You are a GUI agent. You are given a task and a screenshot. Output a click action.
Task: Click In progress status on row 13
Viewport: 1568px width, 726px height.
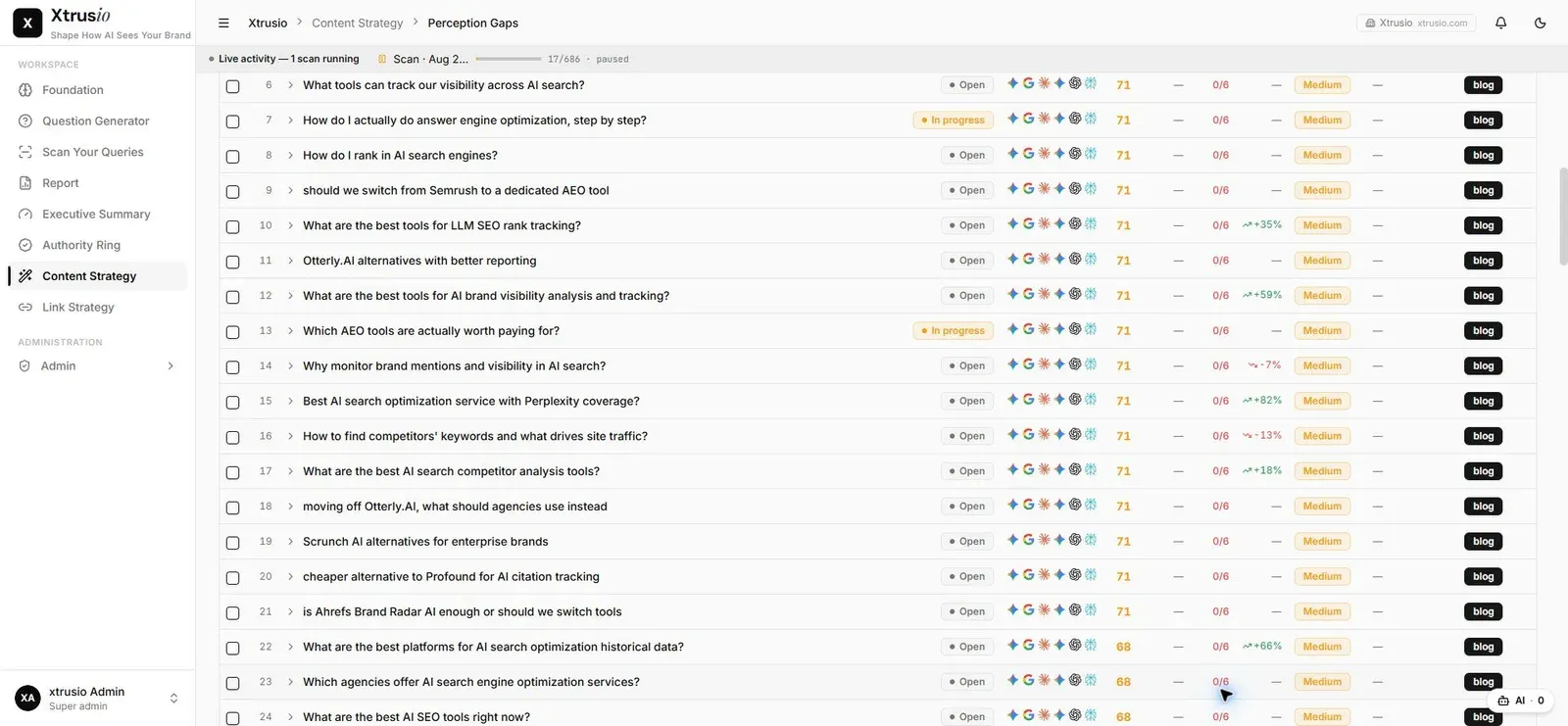pos(953,331)
